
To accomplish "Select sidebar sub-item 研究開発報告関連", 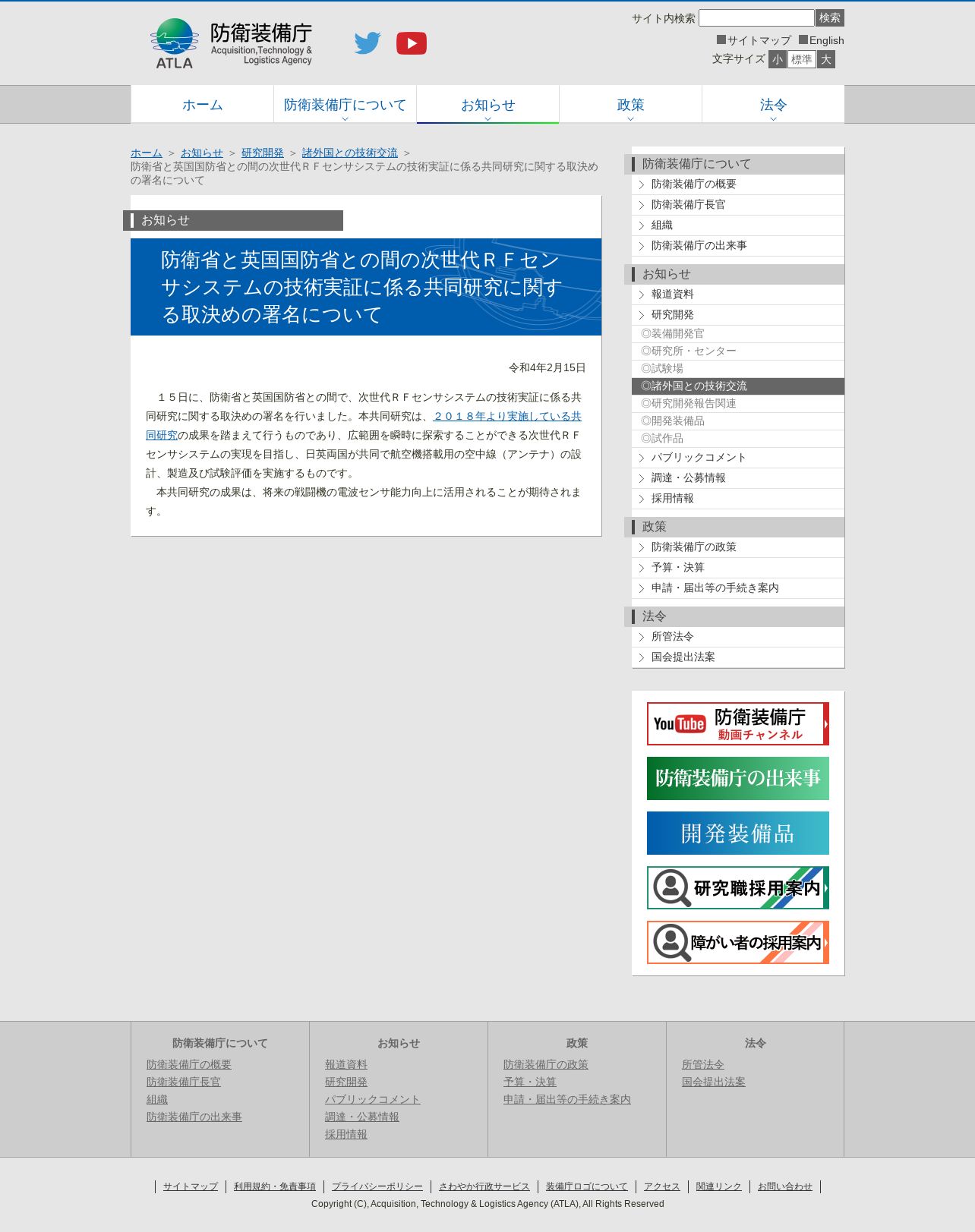I will point(738,404).
